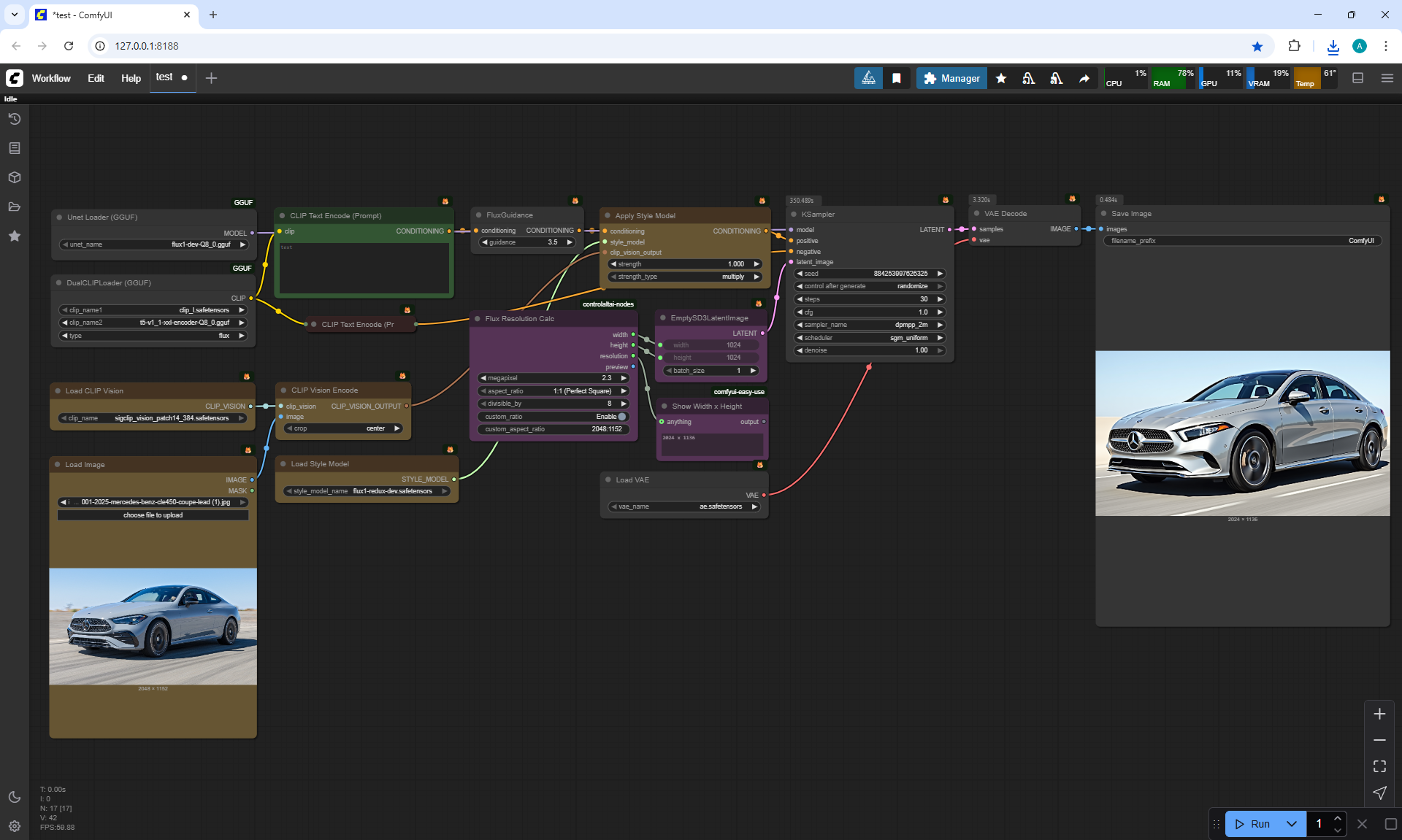The image size is (1402, 840).
Task: Toggle bottom panel icon in top bar
Action: click(x=1357, y=78)
